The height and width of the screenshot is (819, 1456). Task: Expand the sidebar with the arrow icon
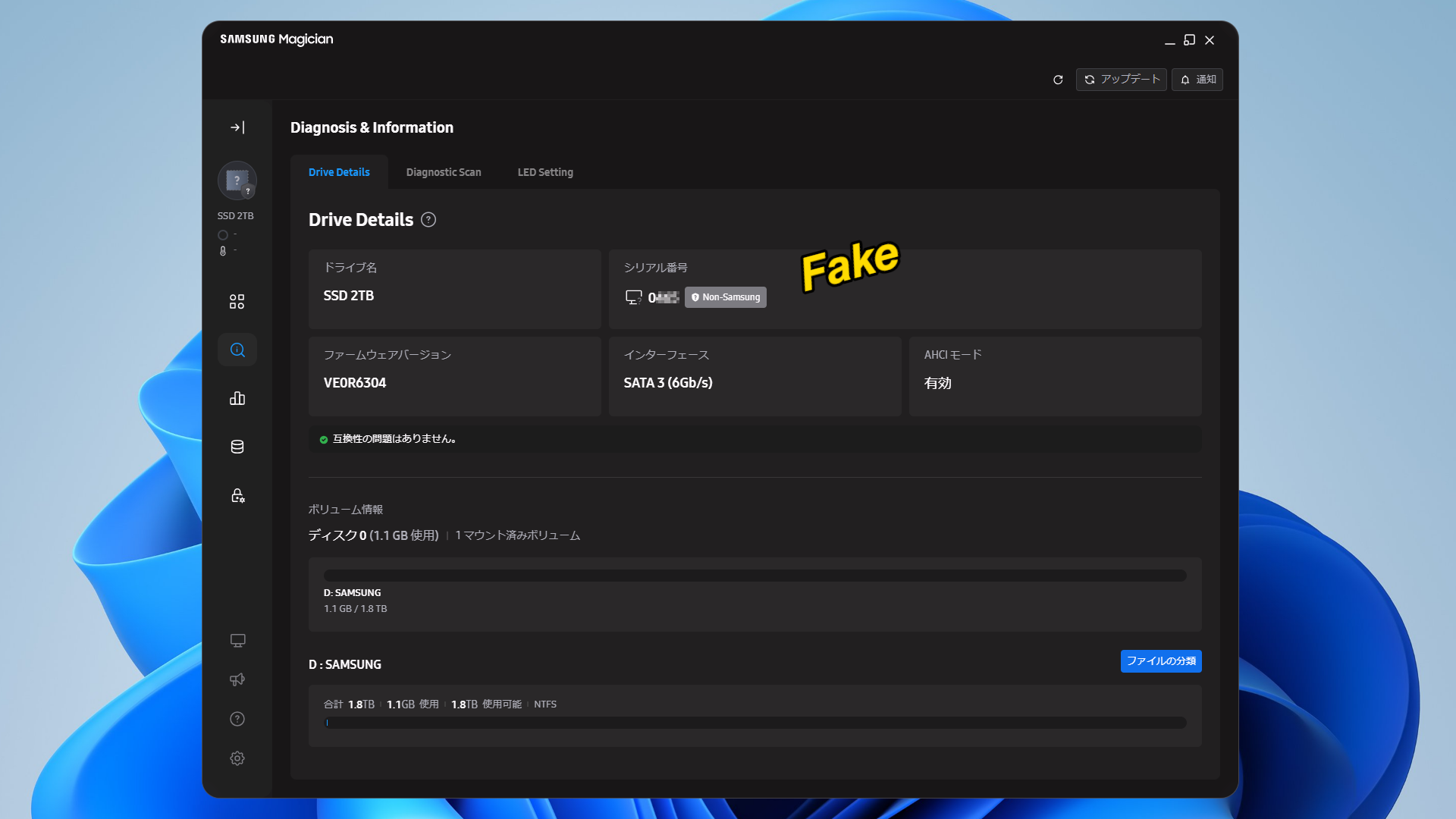point(237,127)
